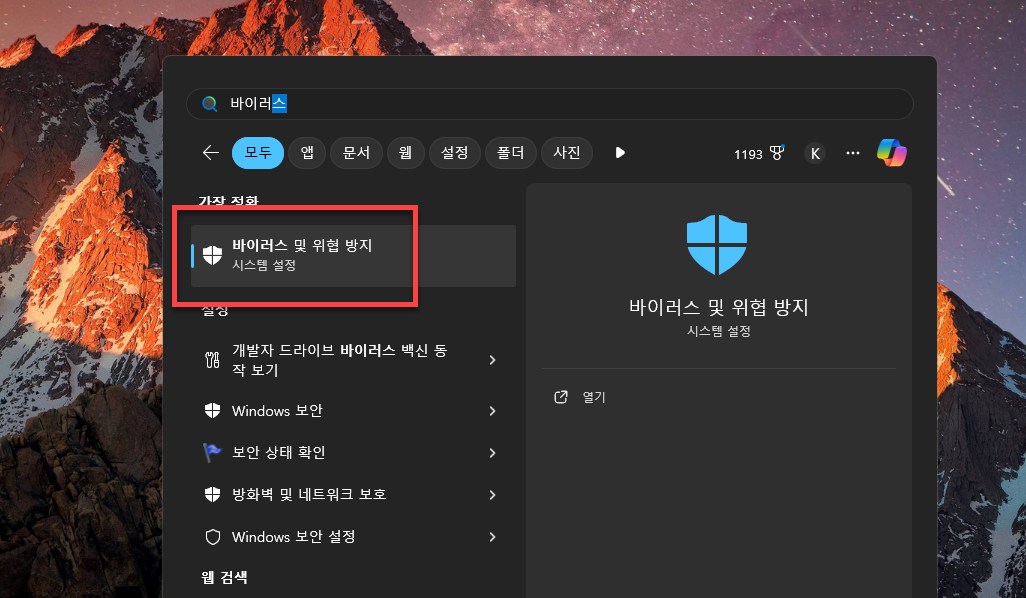Click 바이러스 및 위협 방지 title in preview pane
1026x598 pixels.
718,307
